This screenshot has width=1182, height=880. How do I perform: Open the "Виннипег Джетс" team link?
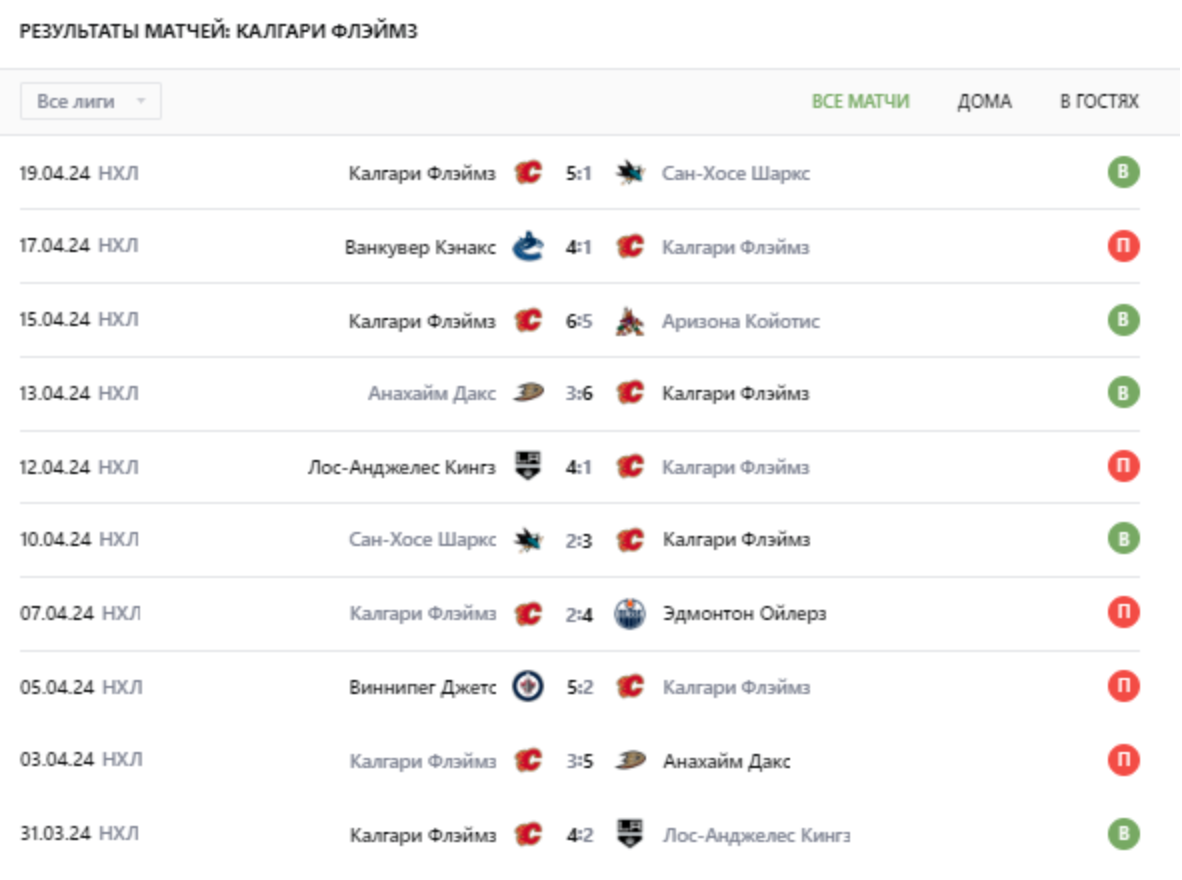pyautogui.click(x=423, y=687)
